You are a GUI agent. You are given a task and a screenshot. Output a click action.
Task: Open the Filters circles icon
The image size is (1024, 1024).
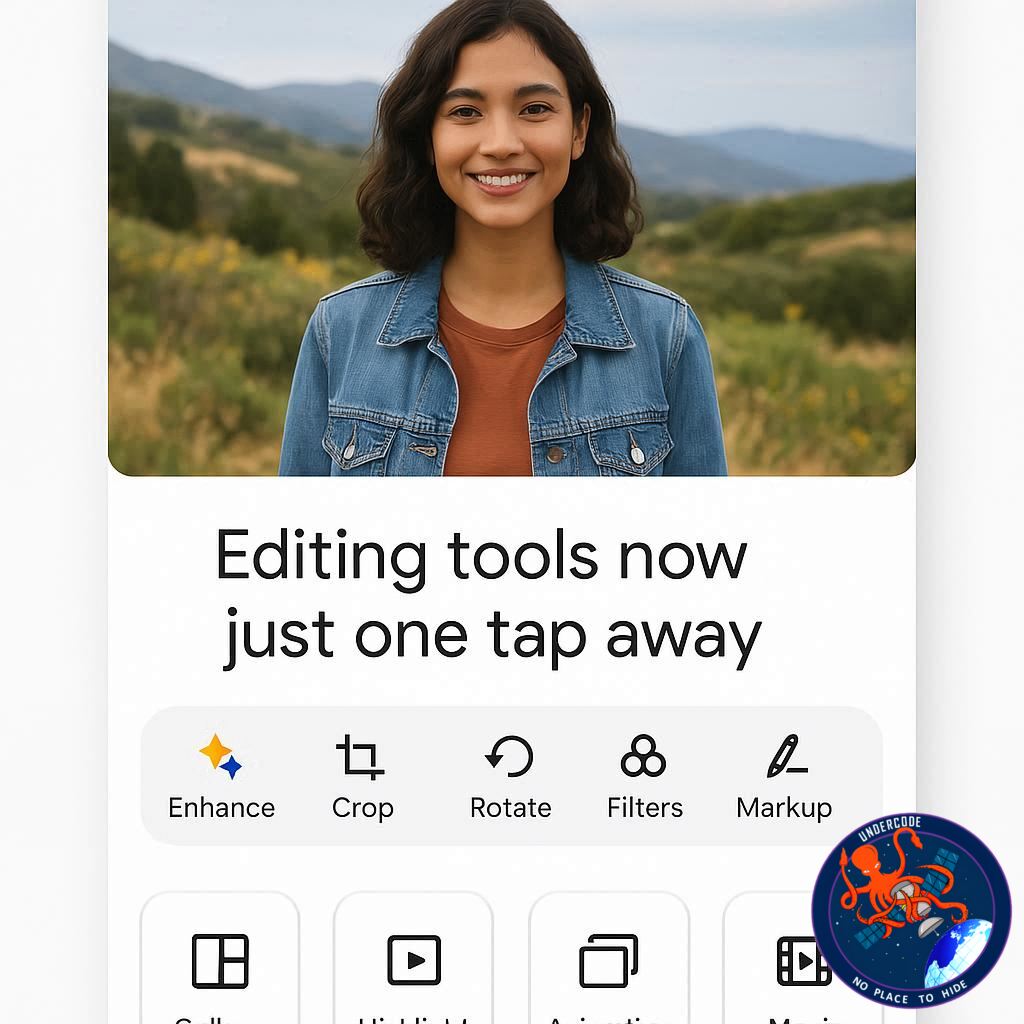click(x=643, y=756)
